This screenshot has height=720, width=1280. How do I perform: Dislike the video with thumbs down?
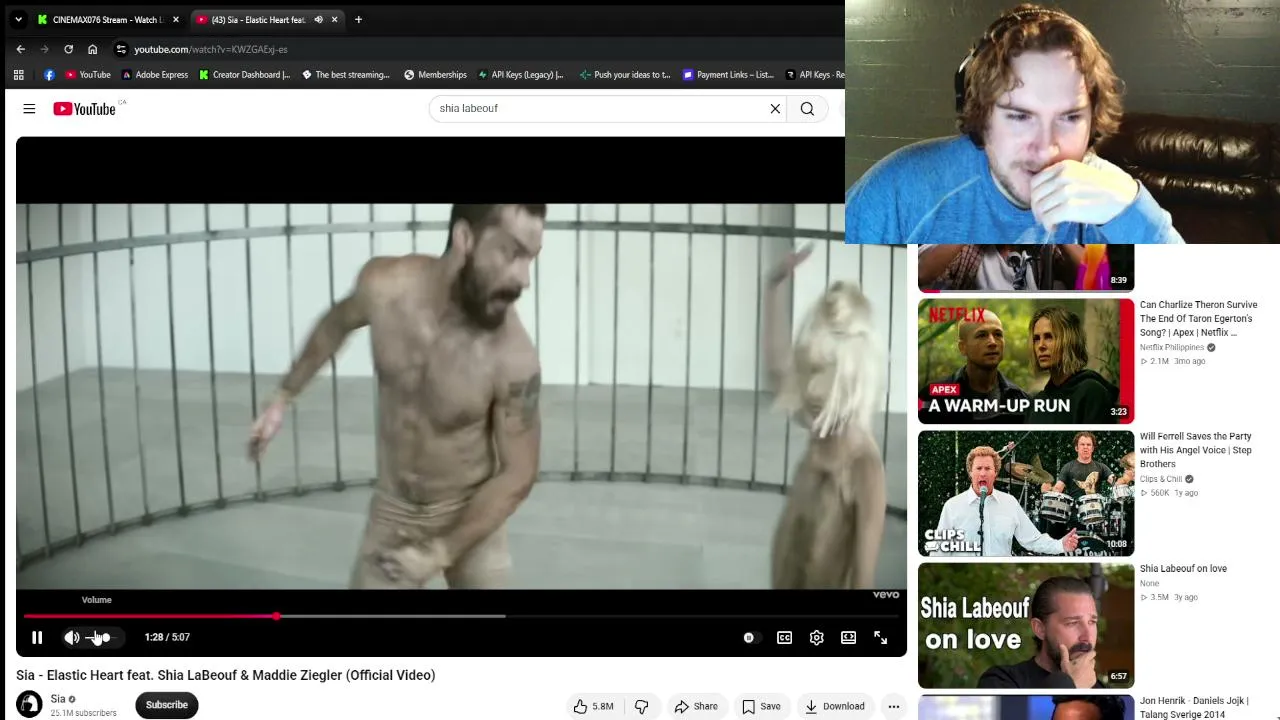tap(642, 706)
